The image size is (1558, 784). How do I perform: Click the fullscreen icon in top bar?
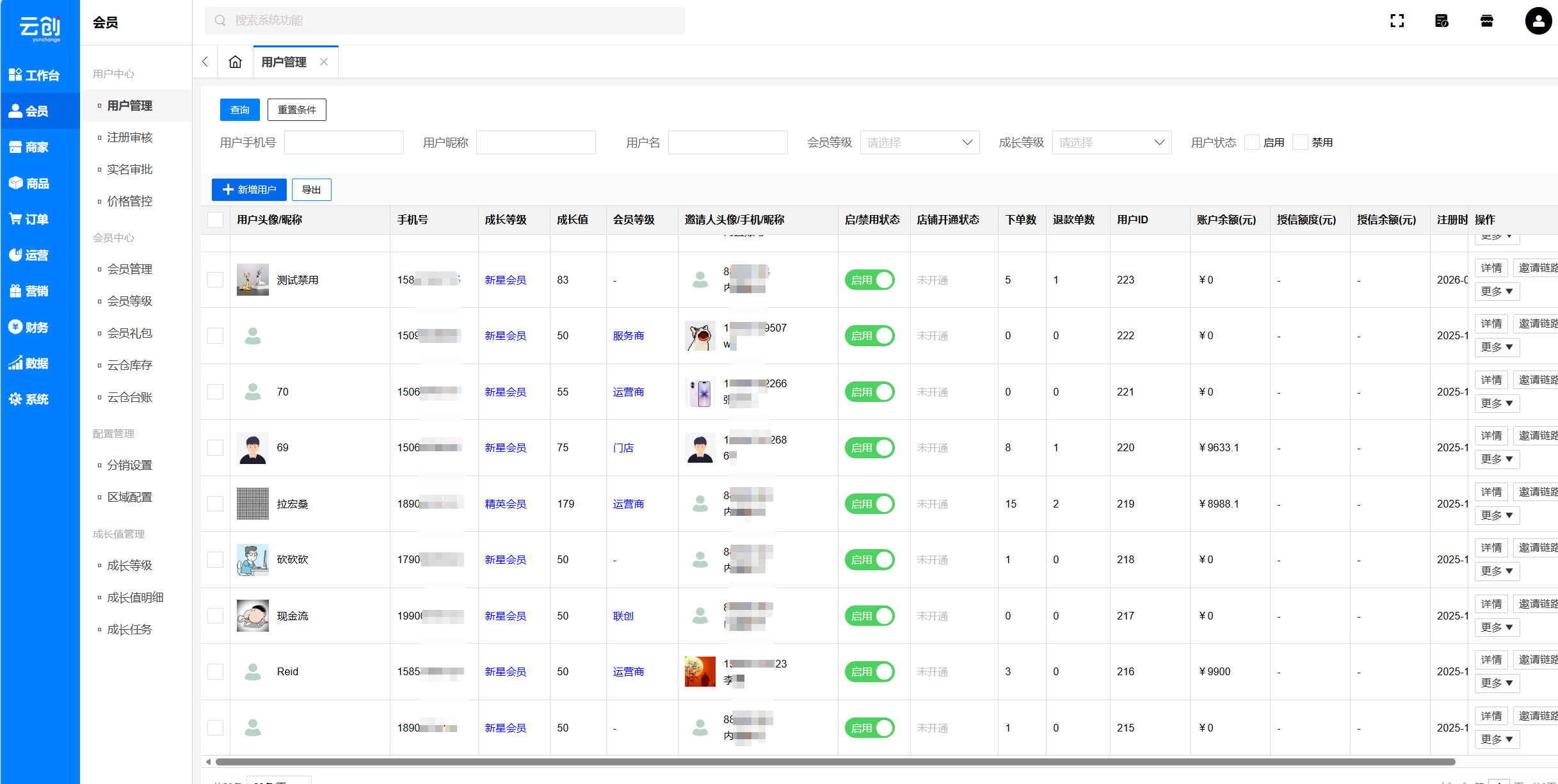click(1397, 21)
